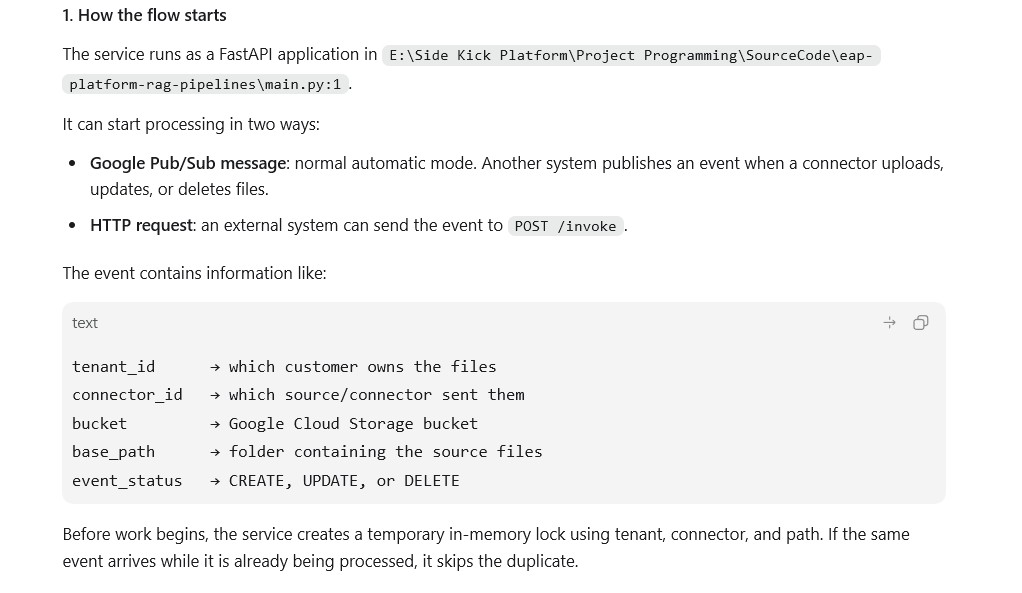Image resolution: width=1022 pixels, height=593 pixels.
Task: Click base_path in the code block
Action: click(113, 452)
